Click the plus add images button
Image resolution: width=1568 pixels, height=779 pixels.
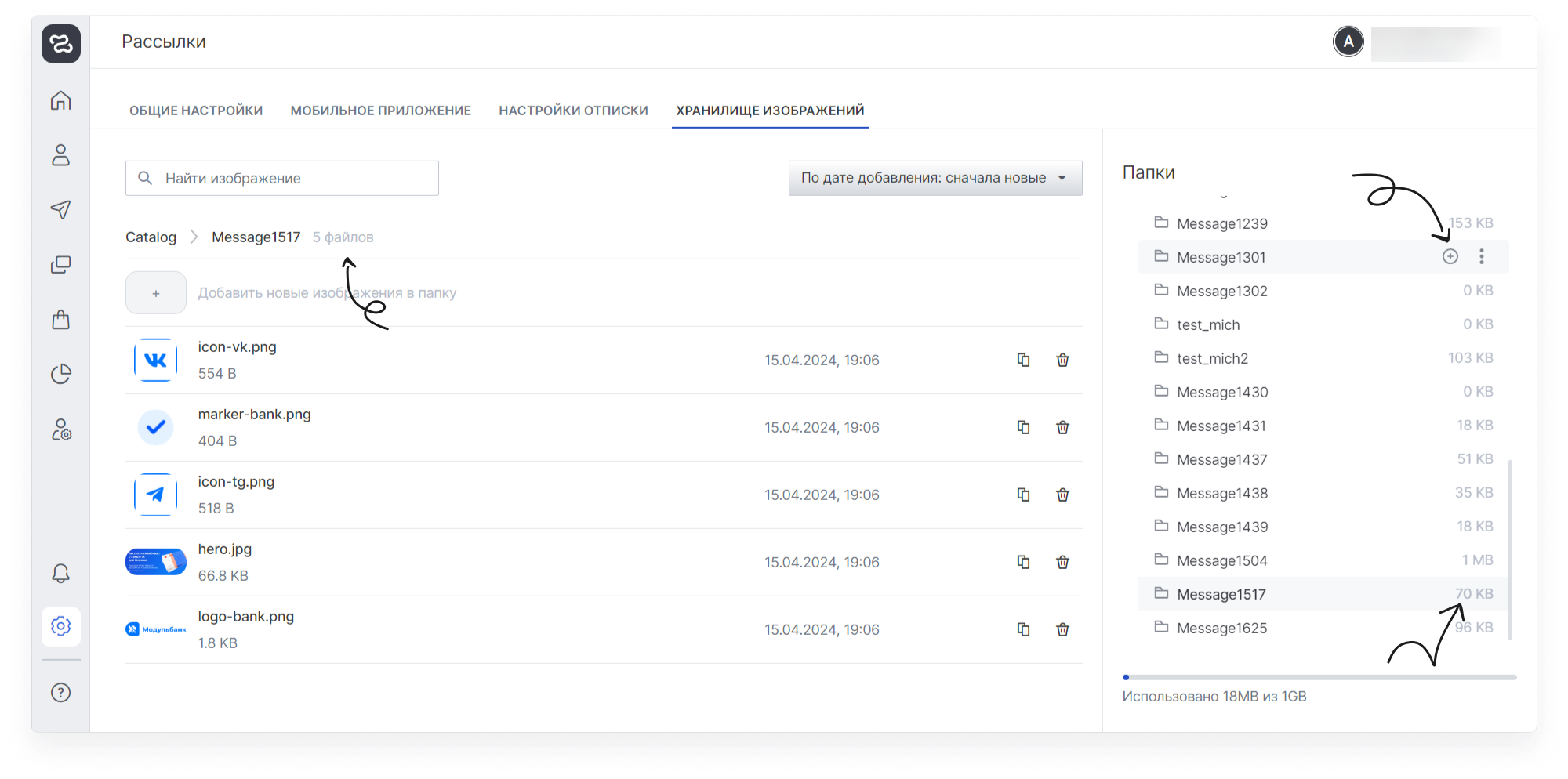point(156,292)
